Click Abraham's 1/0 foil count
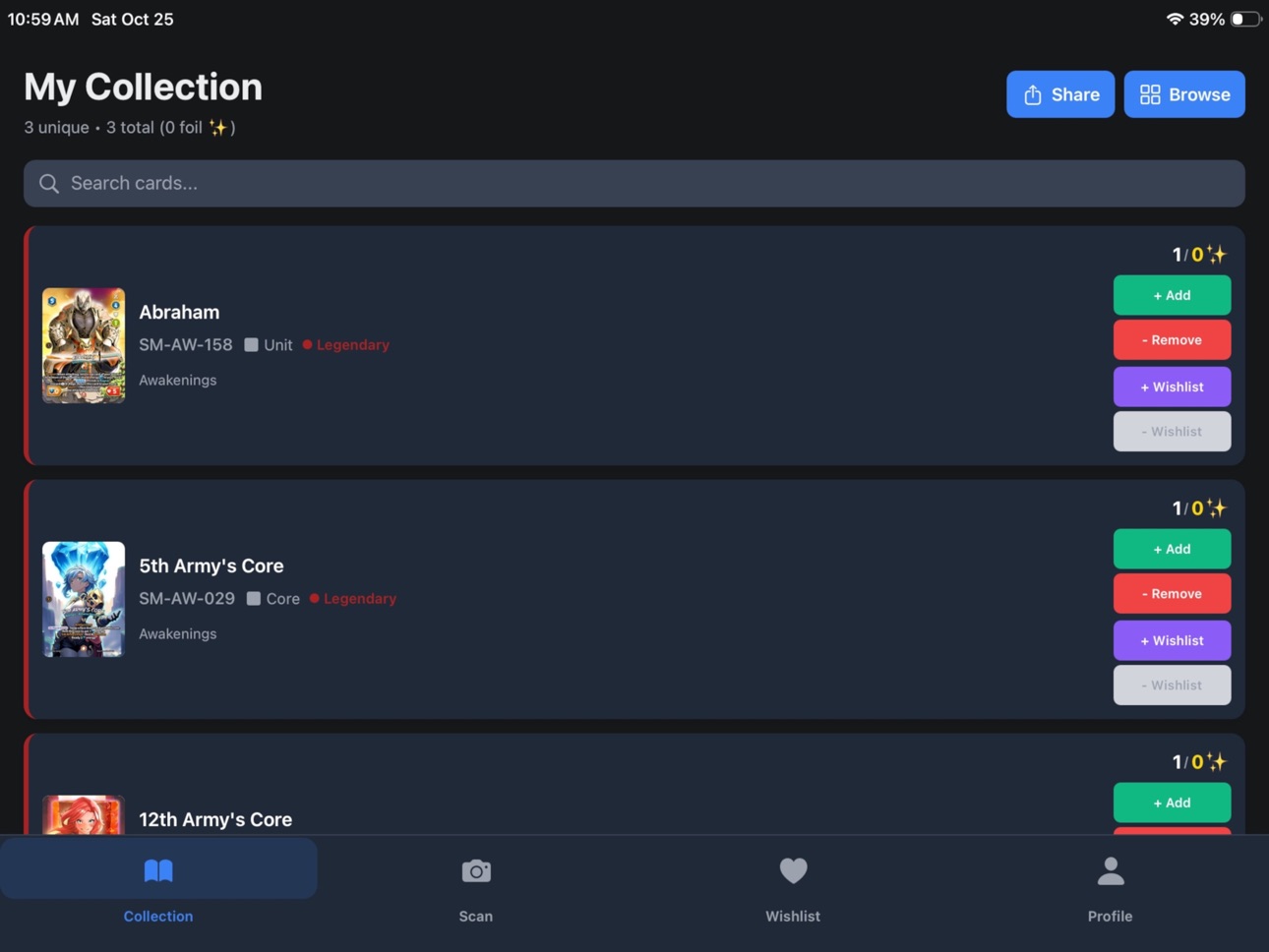Screen dimensions: 1269x952 [1199, 255]
